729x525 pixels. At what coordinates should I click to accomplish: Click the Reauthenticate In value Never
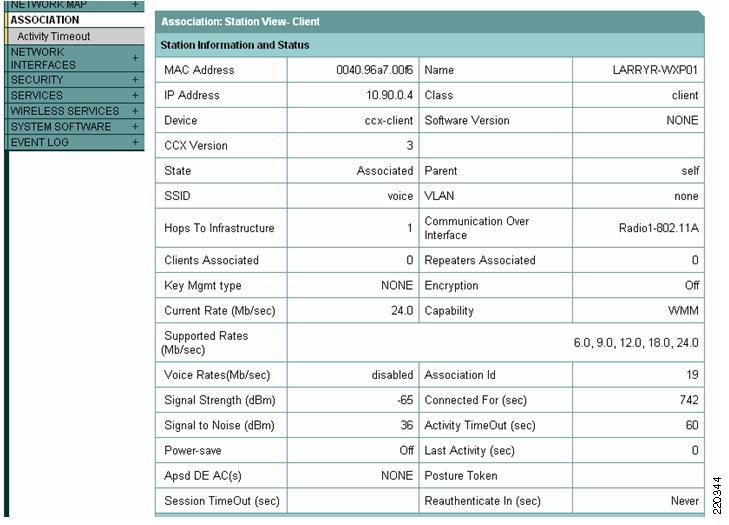coord(685,501)
